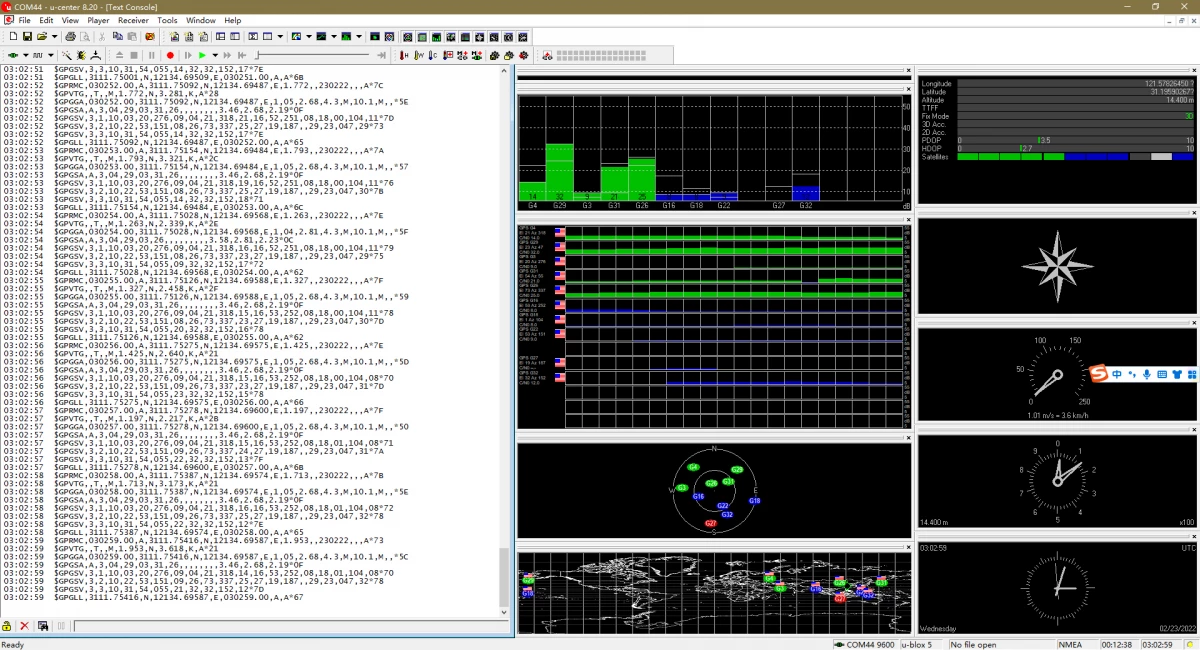Click the Sogou microphone voice input icon
This screenshot has width=1200, height=650.
tap(1147, 374)
